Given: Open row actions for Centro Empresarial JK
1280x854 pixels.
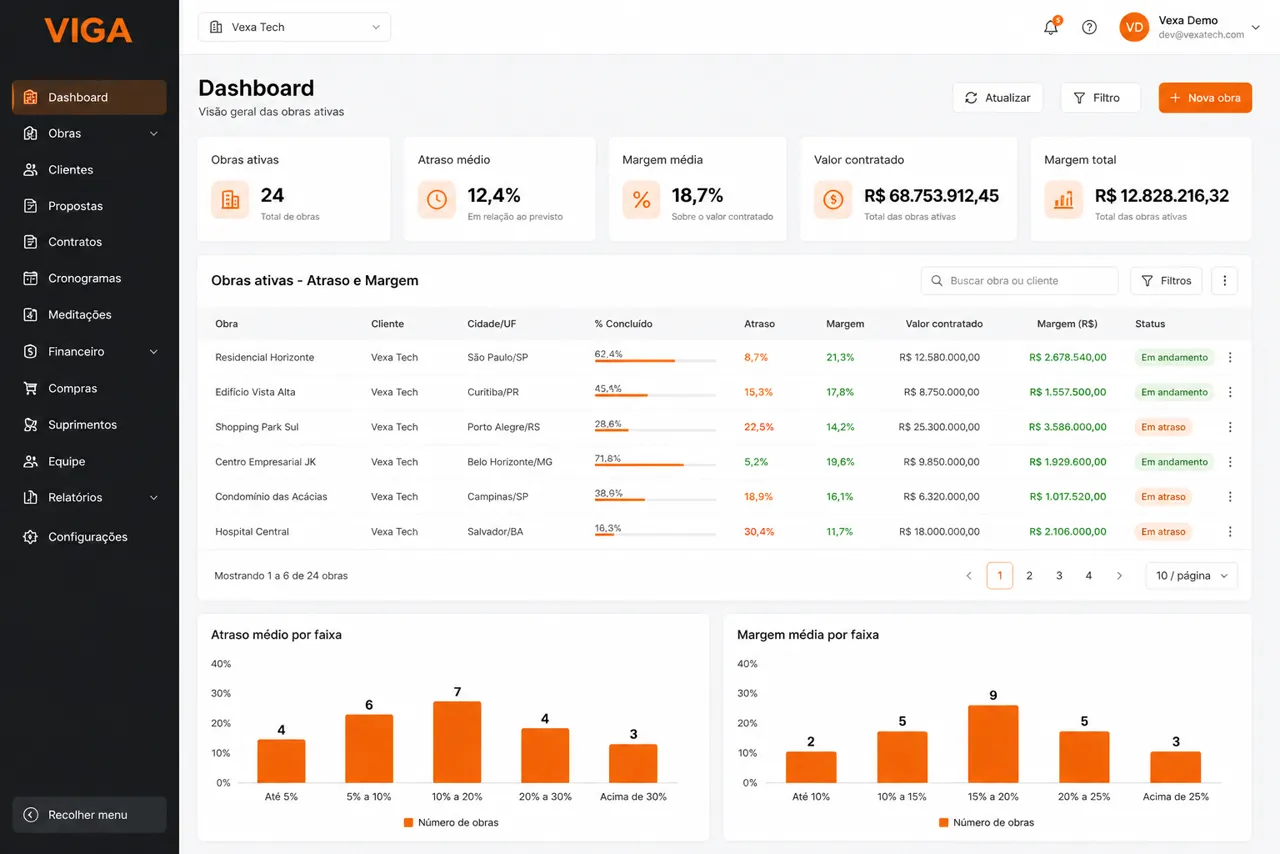Looking at the screenshot, I should [x=1230, y=462].
